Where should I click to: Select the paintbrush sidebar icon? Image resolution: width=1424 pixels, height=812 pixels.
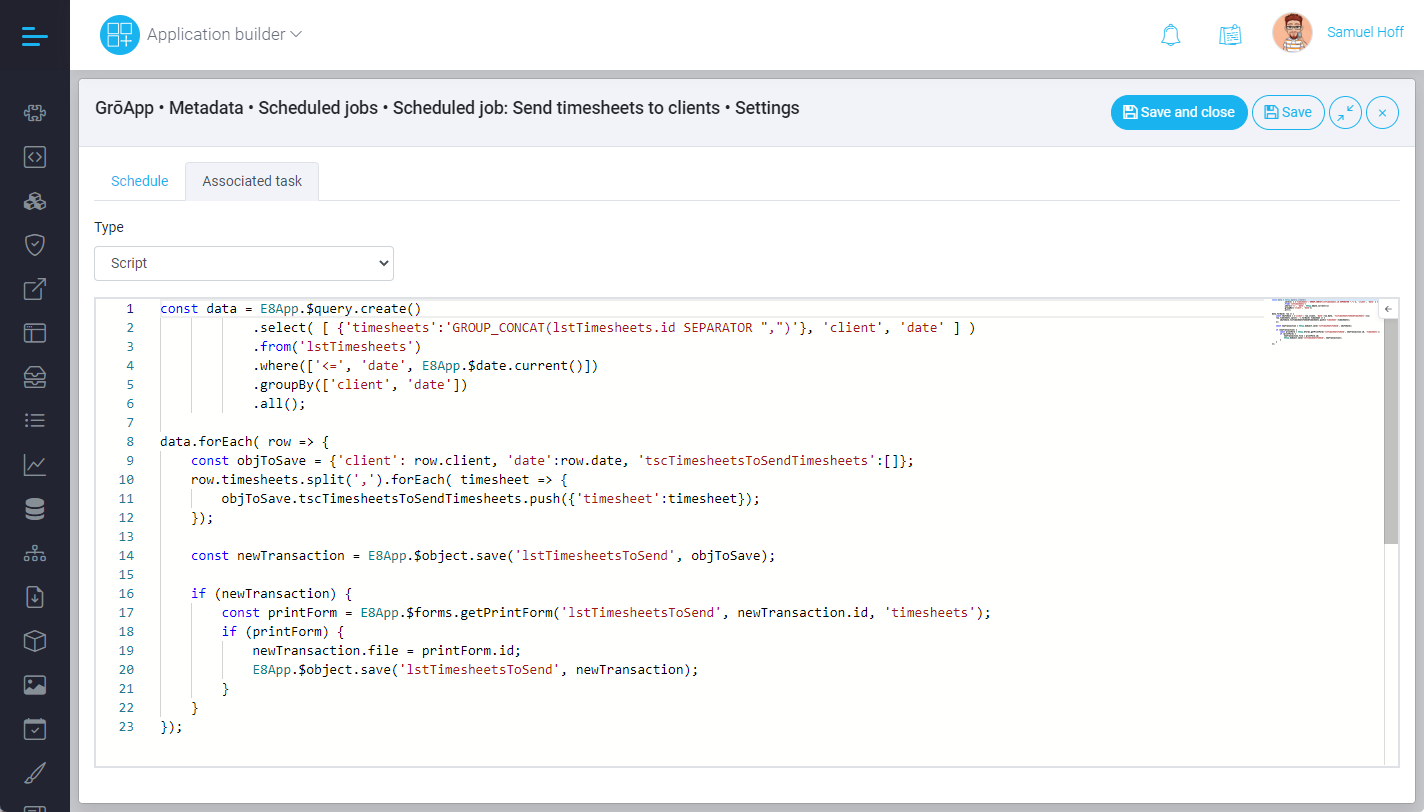pos(35,773)
